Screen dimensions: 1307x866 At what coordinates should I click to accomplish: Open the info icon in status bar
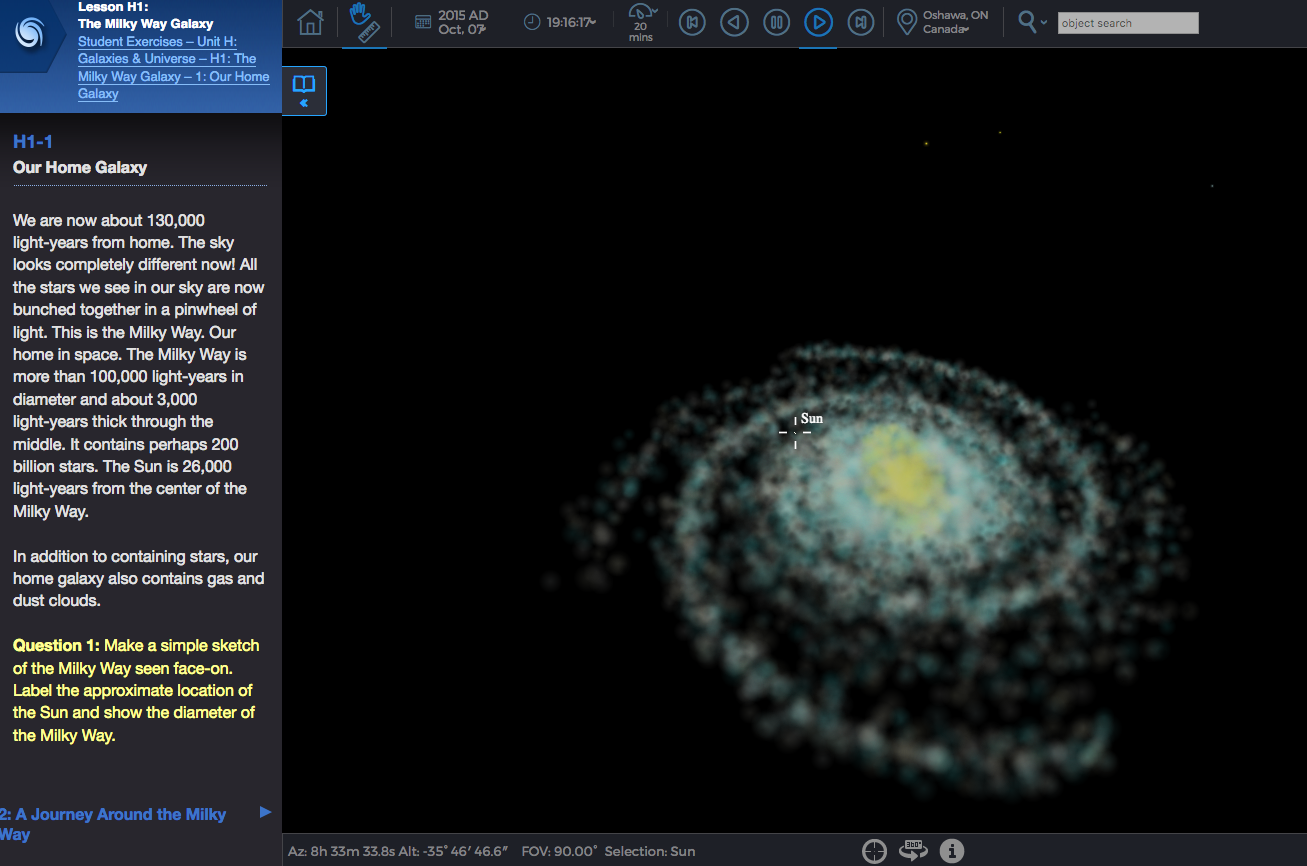(952, 851)
